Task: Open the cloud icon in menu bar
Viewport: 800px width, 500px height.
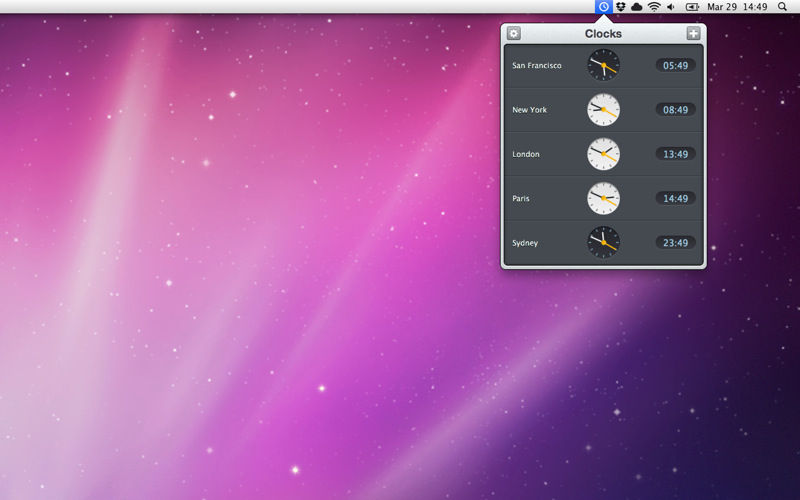Action: tap(637, 7)
